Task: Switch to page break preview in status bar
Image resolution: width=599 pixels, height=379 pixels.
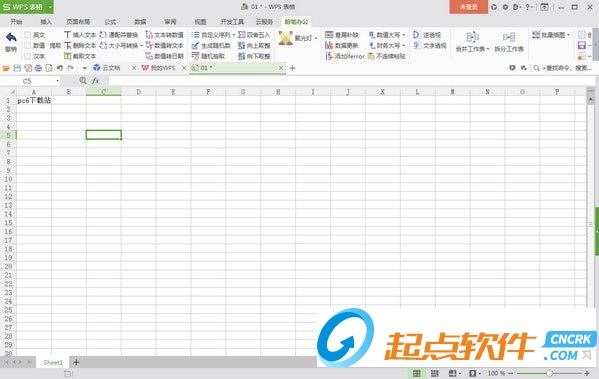Action: (x=434, y=373)
